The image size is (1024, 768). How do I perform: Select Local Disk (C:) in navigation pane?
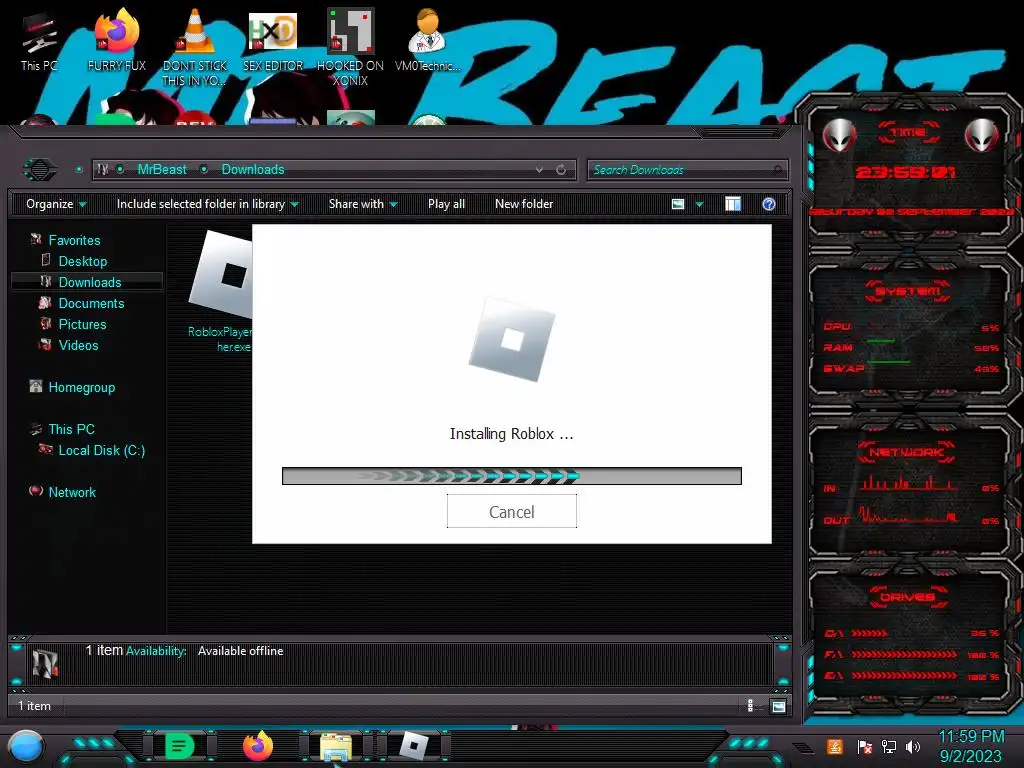coord(92,450)
